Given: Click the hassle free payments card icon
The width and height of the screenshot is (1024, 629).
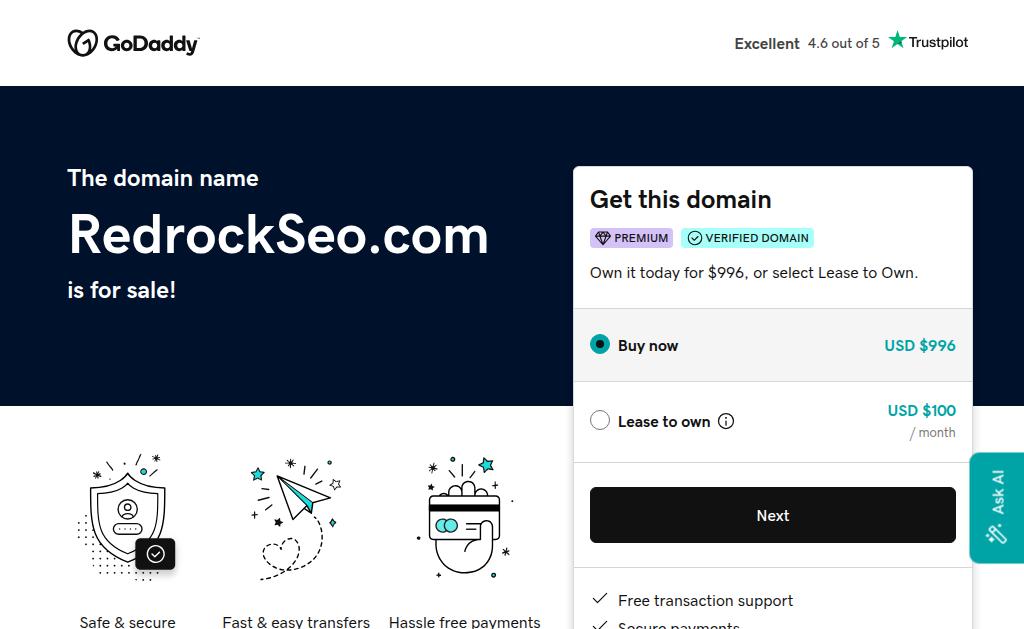Looking at the screenshot, I should [465, 516].
